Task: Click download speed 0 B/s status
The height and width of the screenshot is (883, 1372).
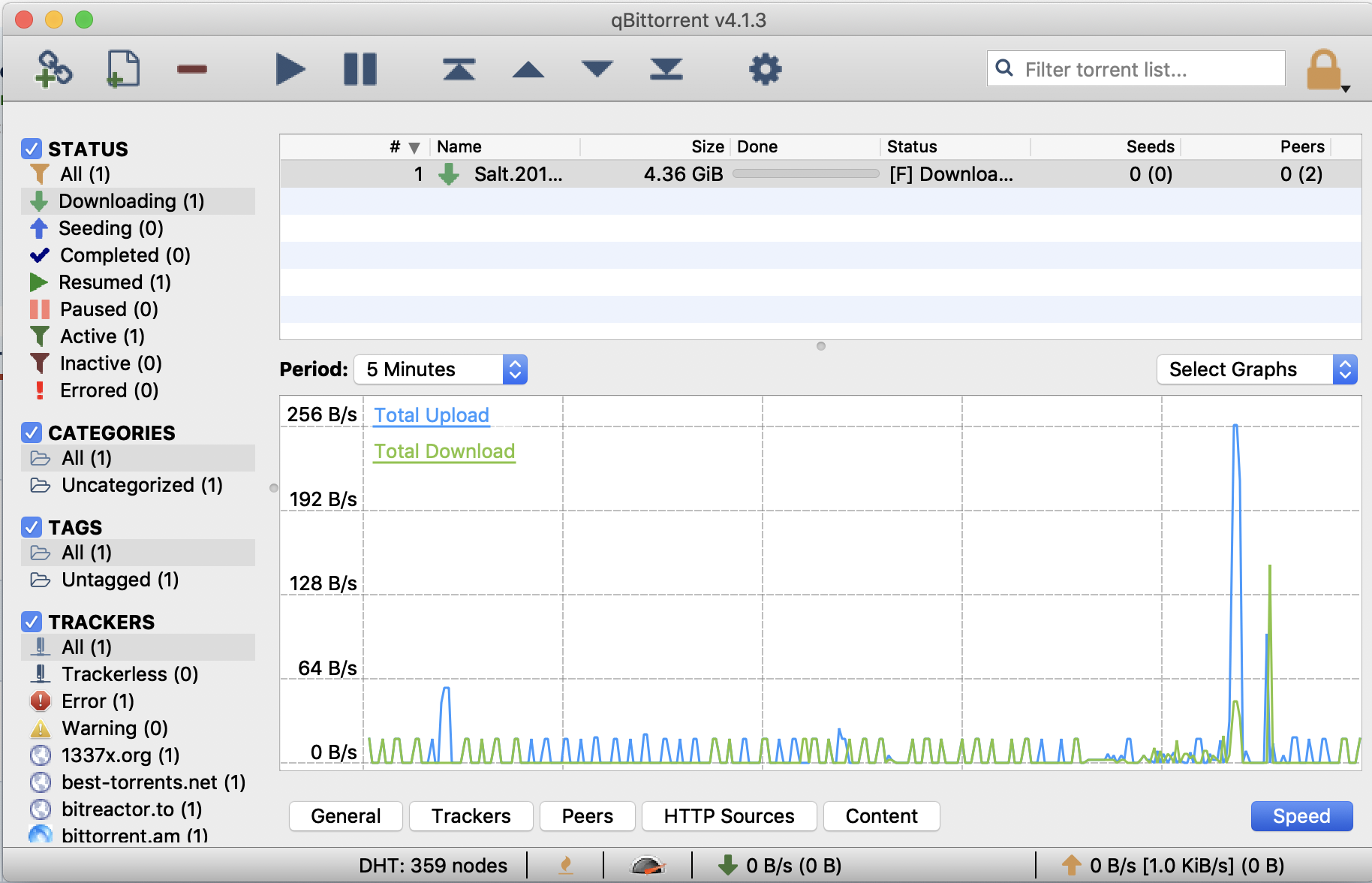Action: pos(780,866)
